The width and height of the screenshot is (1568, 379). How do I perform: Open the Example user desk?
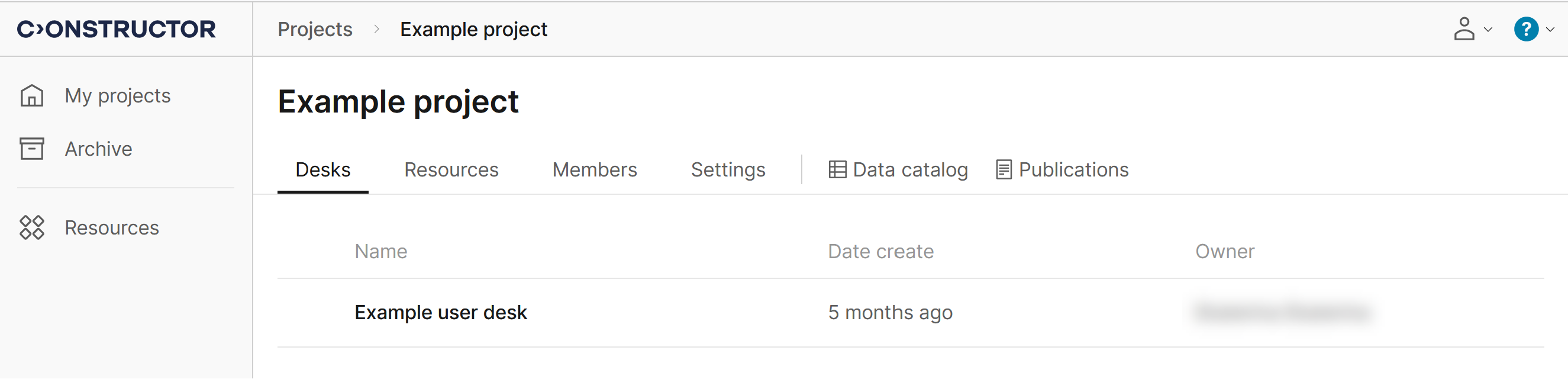(440, 313)
